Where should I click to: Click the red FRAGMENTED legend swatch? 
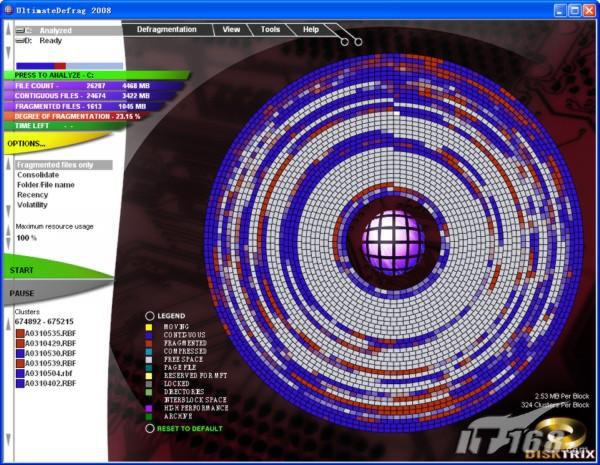click(x=148, y=343)
